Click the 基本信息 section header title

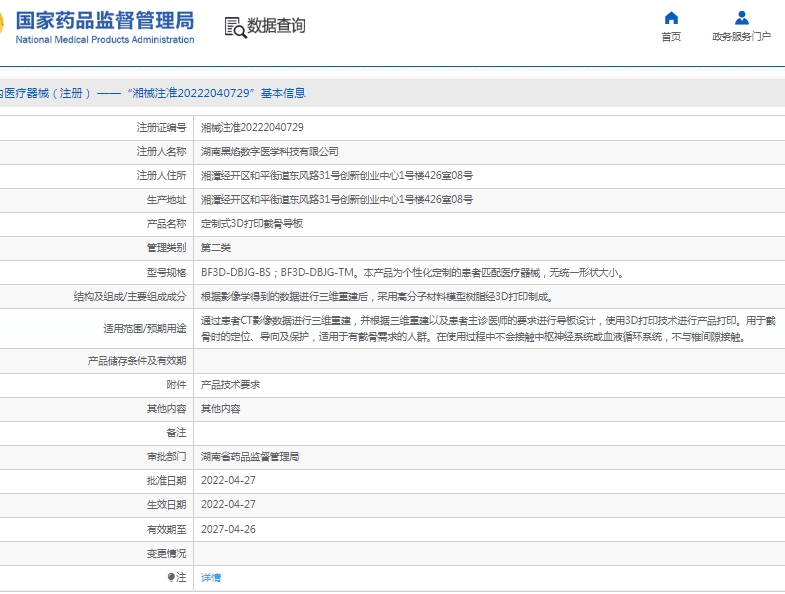coord(283,93)
